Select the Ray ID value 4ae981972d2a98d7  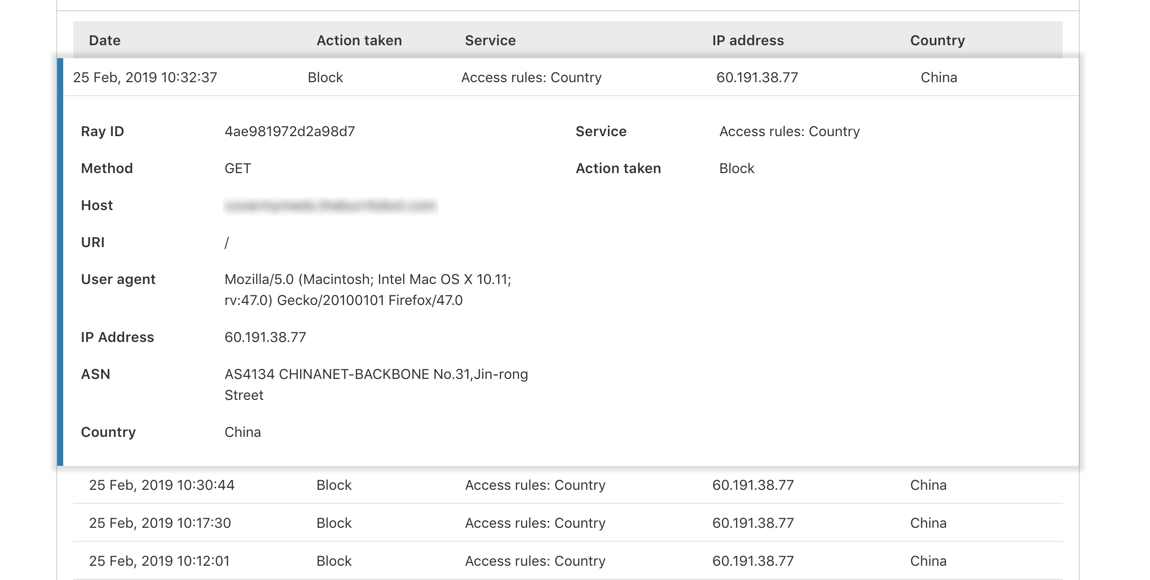pos(290,132)
